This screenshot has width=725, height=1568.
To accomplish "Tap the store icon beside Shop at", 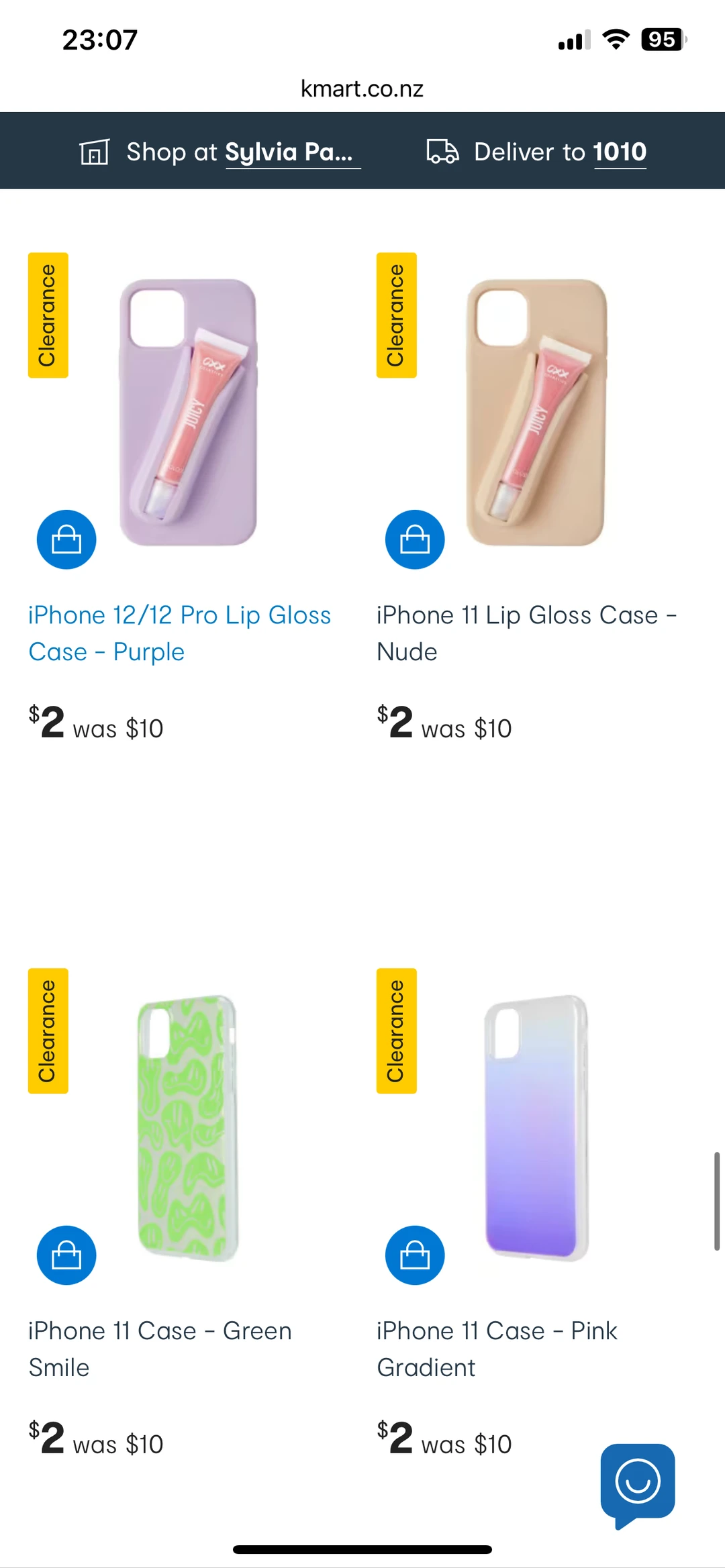I will pos(94,152).
